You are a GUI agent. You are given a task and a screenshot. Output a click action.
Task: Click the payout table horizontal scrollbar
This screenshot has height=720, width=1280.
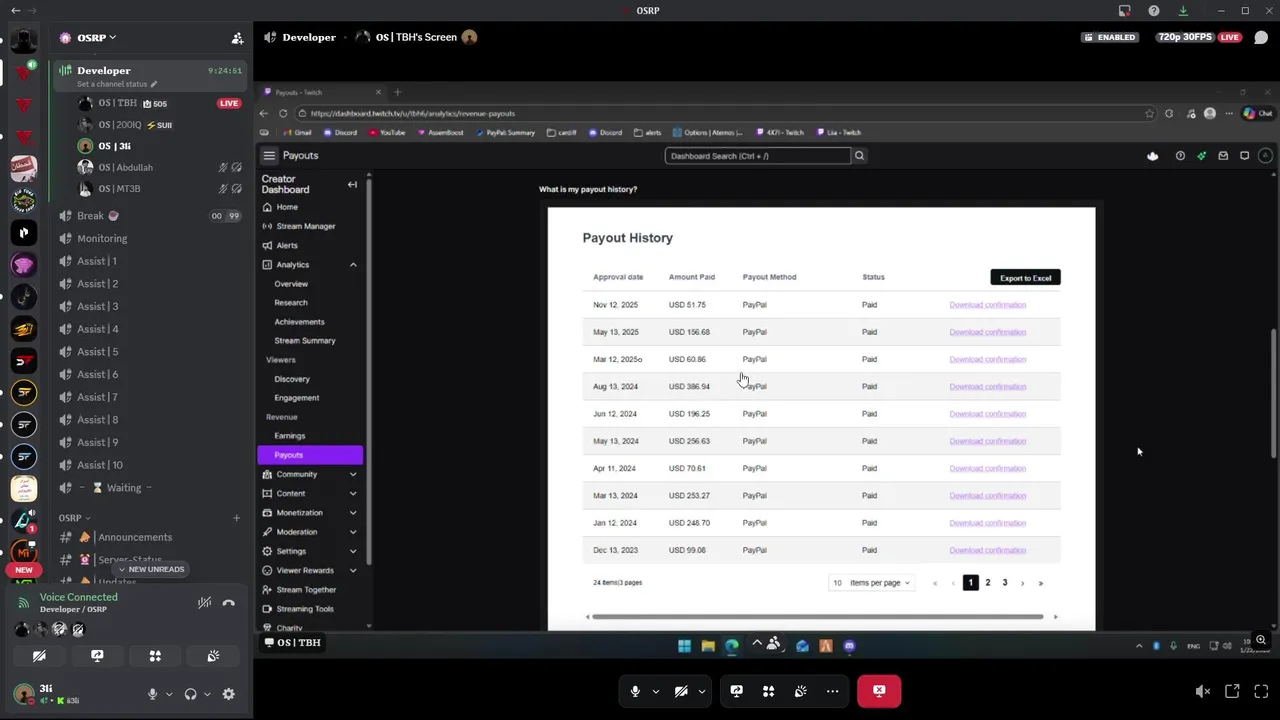click(819, 617)
